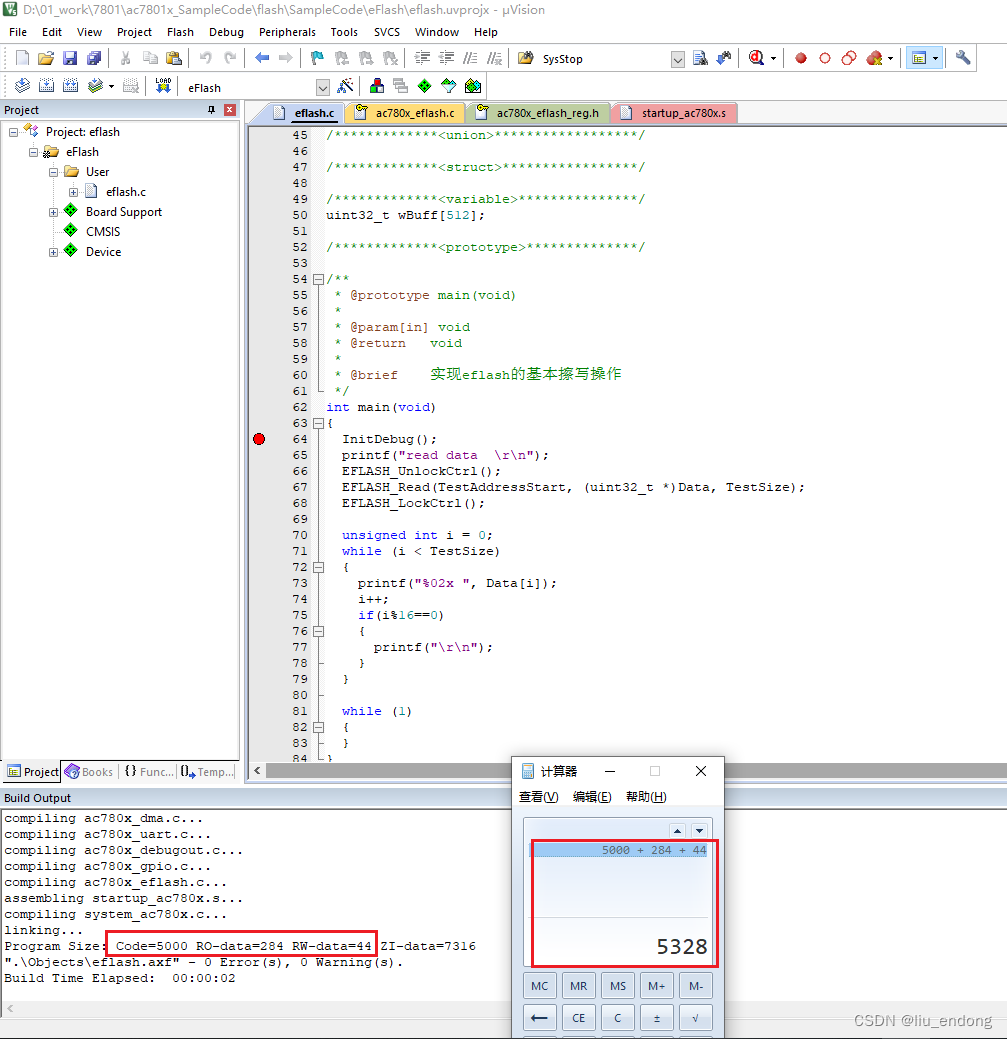Open the File menu

18,32
